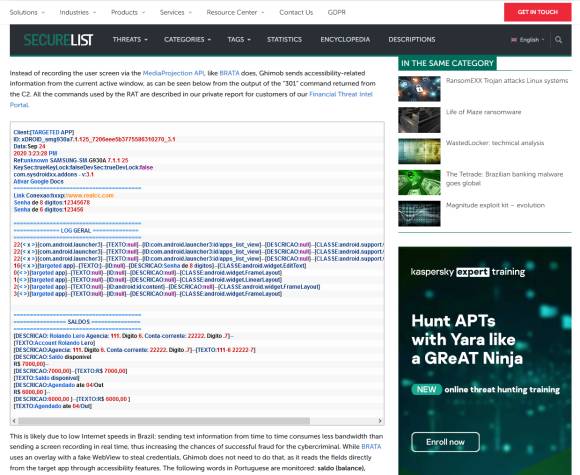
Task: Go to Contact Us page
Action: click(x=296, y=12)
